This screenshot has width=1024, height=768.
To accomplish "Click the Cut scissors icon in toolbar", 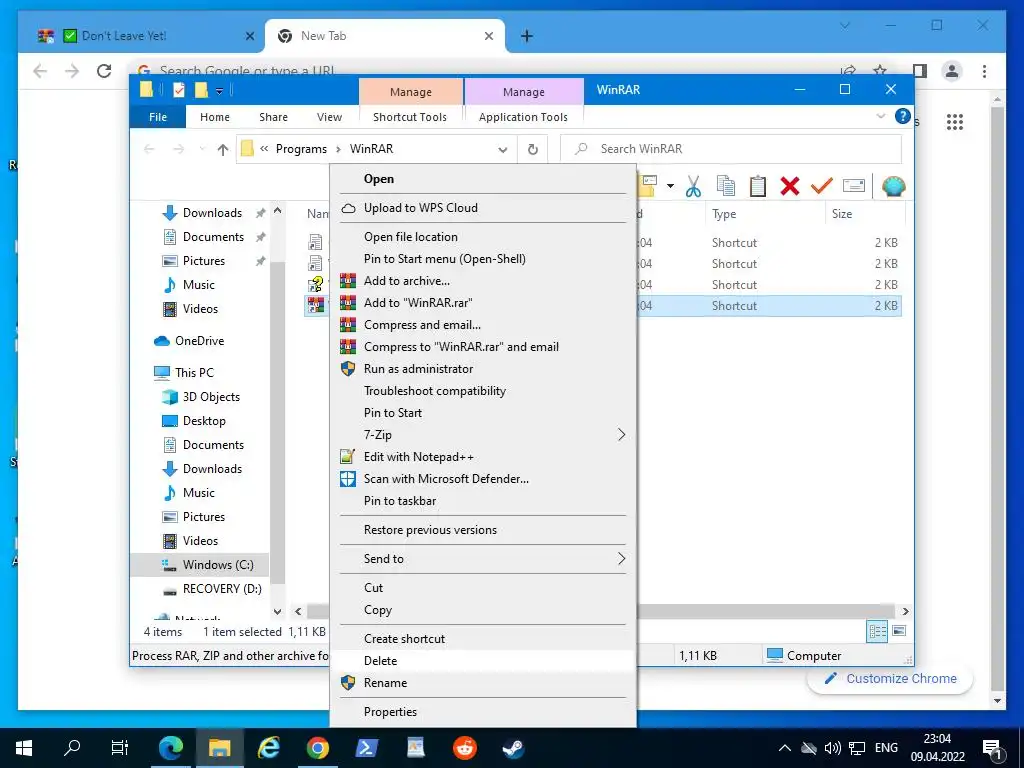I will click(x=694, y=187).
